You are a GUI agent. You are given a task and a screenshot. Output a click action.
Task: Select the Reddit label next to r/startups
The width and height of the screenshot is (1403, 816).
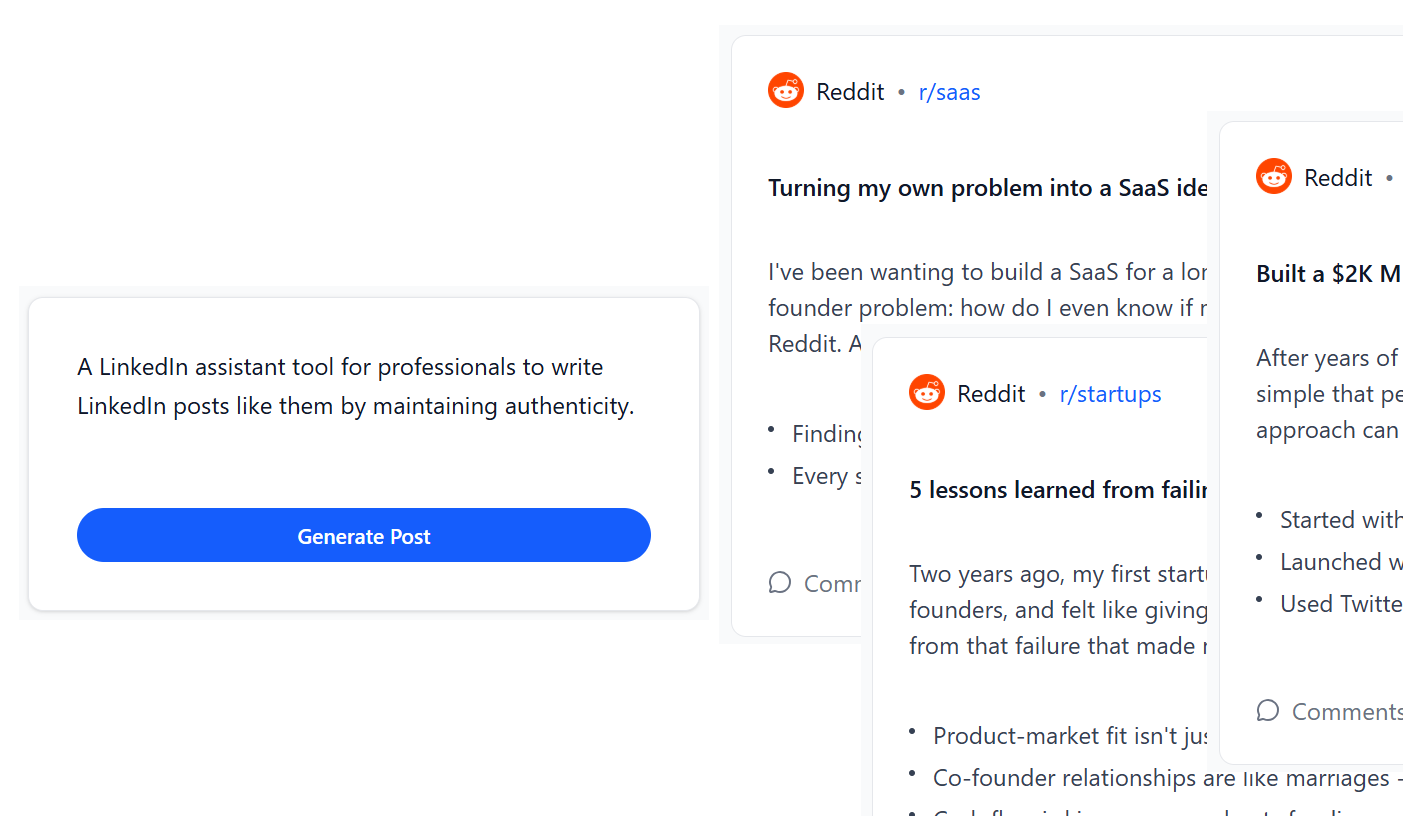991,394
